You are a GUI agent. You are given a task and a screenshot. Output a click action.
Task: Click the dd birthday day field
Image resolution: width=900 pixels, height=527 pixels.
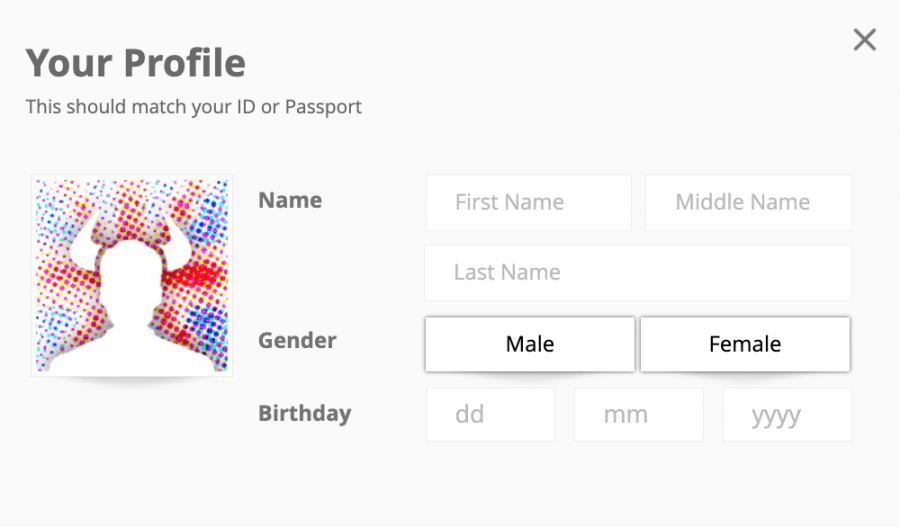490,414
